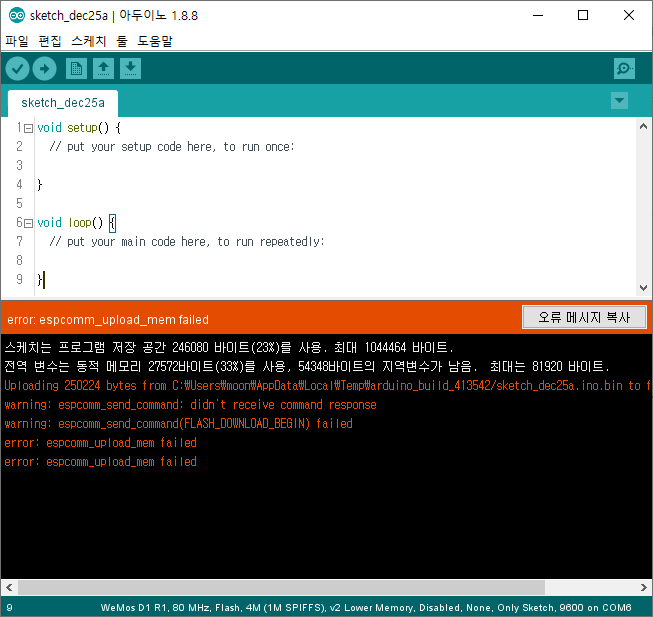
Task: Click editor scrollbar down arrow
Action: 643,288
